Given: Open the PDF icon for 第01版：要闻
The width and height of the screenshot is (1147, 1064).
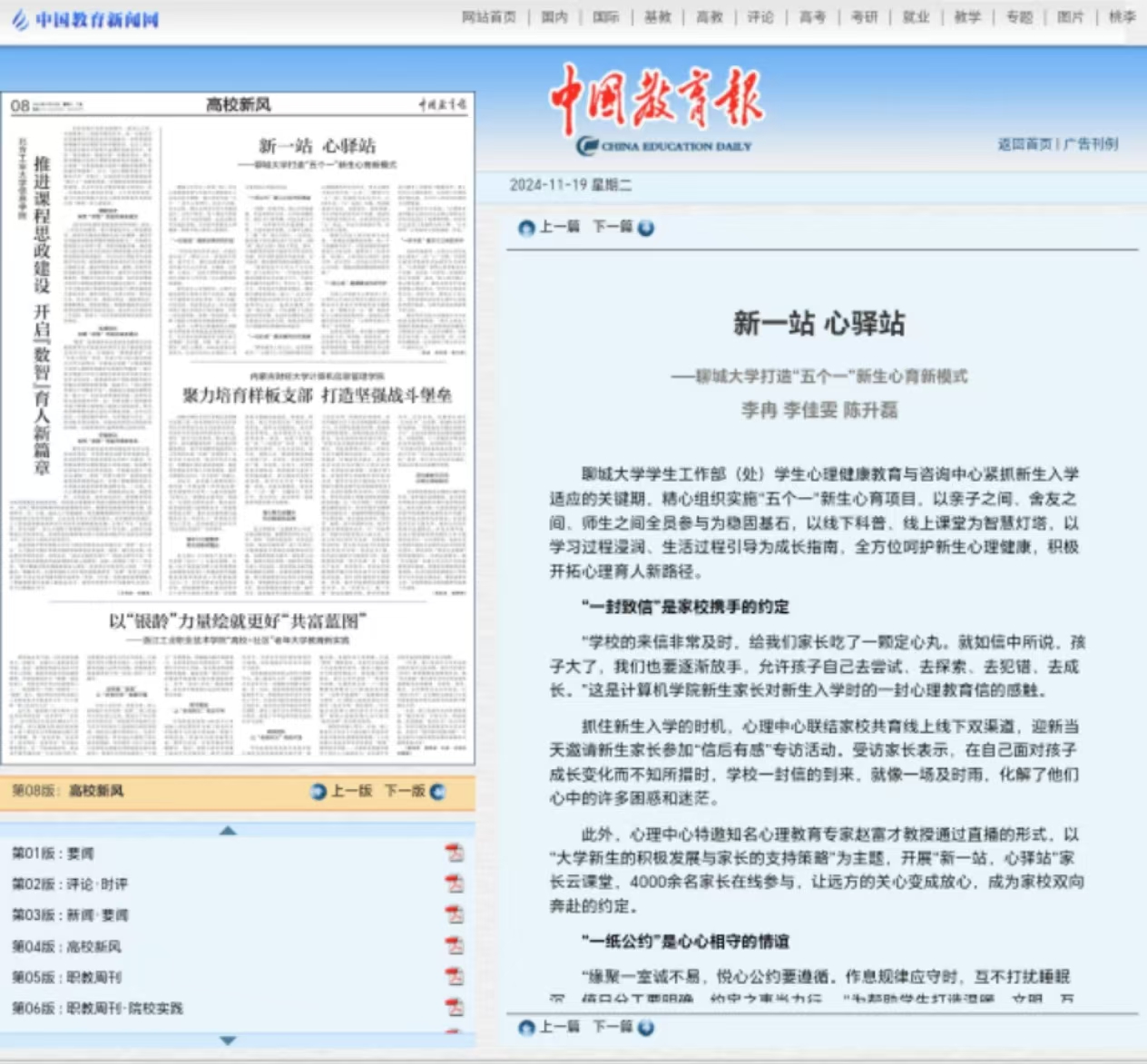Looking at the screenshot, I should tap(454, 853).
